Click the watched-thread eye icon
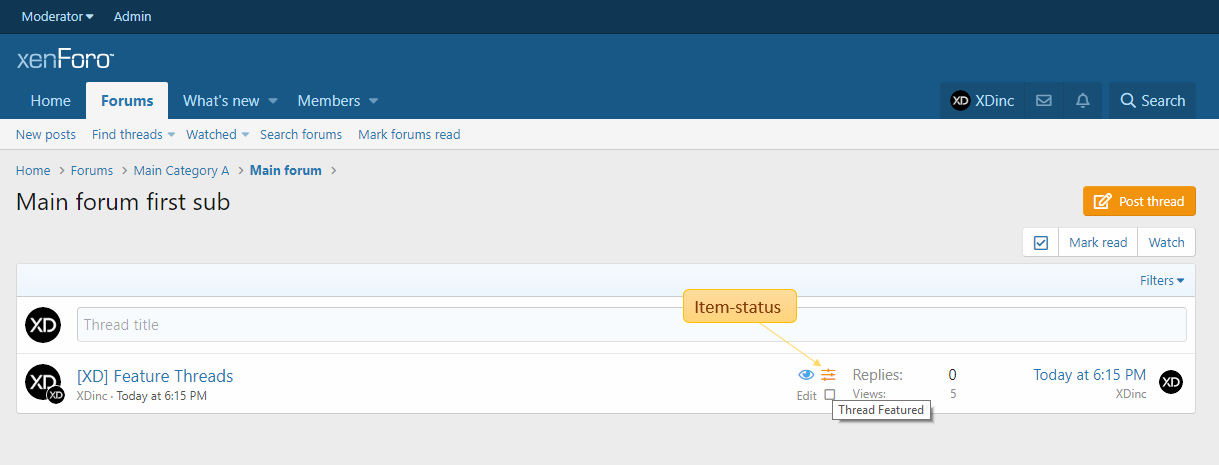 tap(806, 375)
